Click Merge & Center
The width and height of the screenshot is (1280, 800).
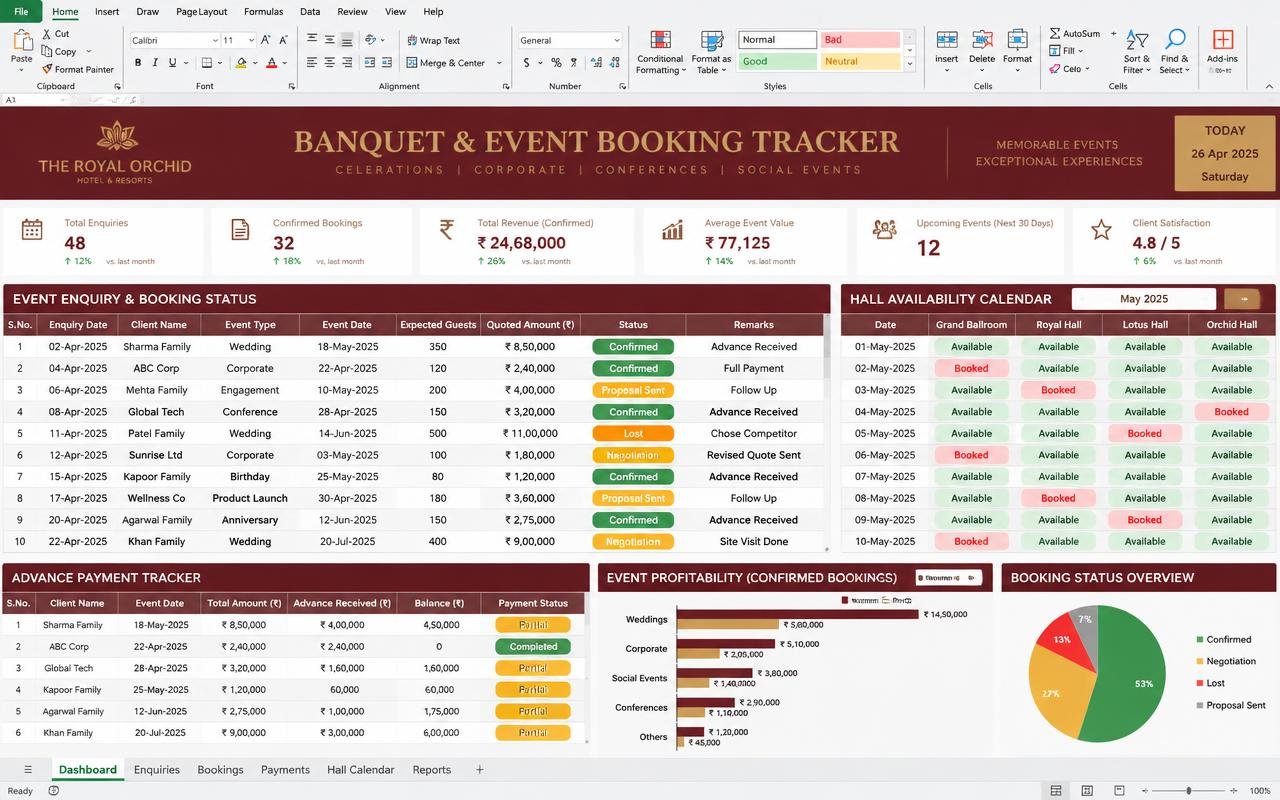point(446,63)
